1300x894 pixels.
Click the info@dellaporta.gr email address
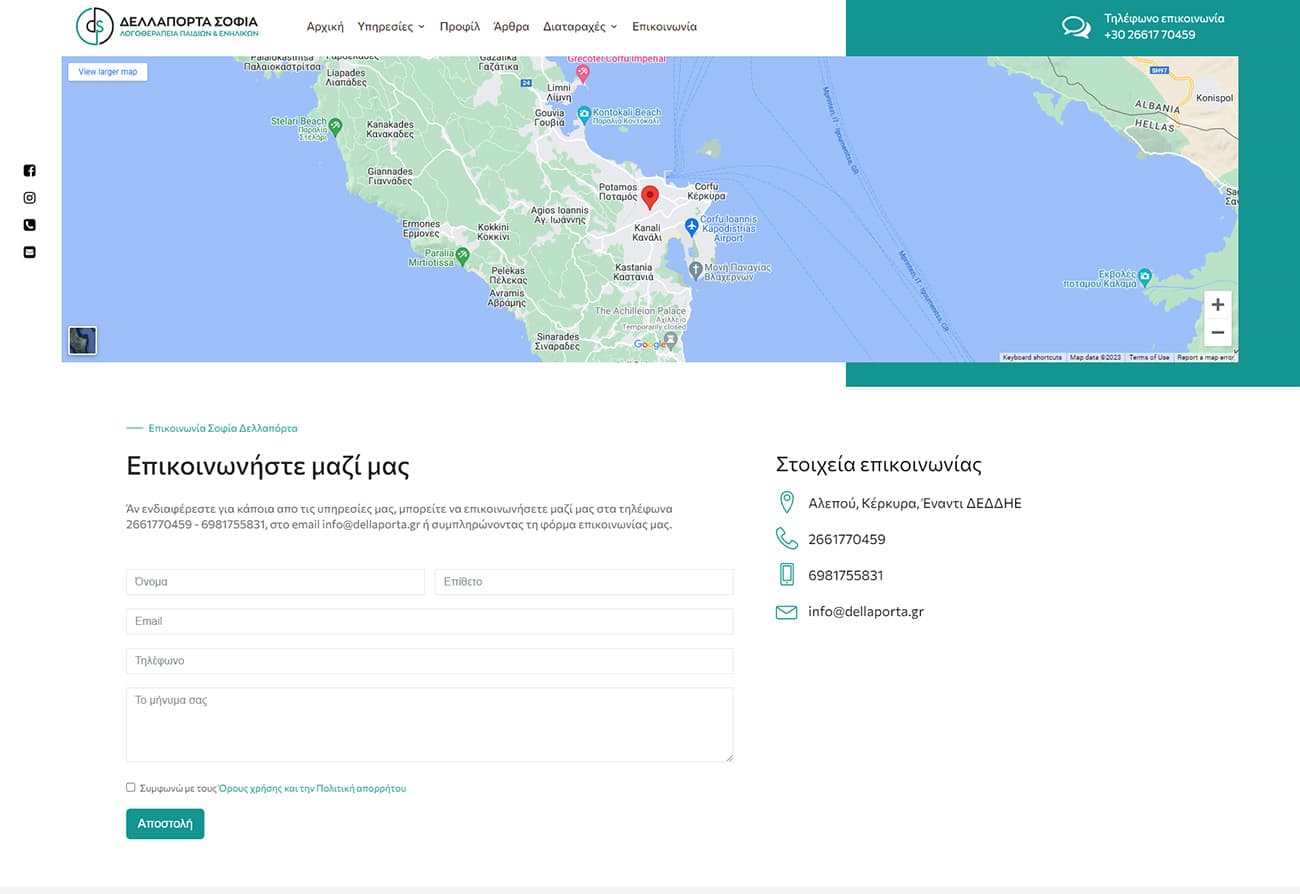(866, 612)
